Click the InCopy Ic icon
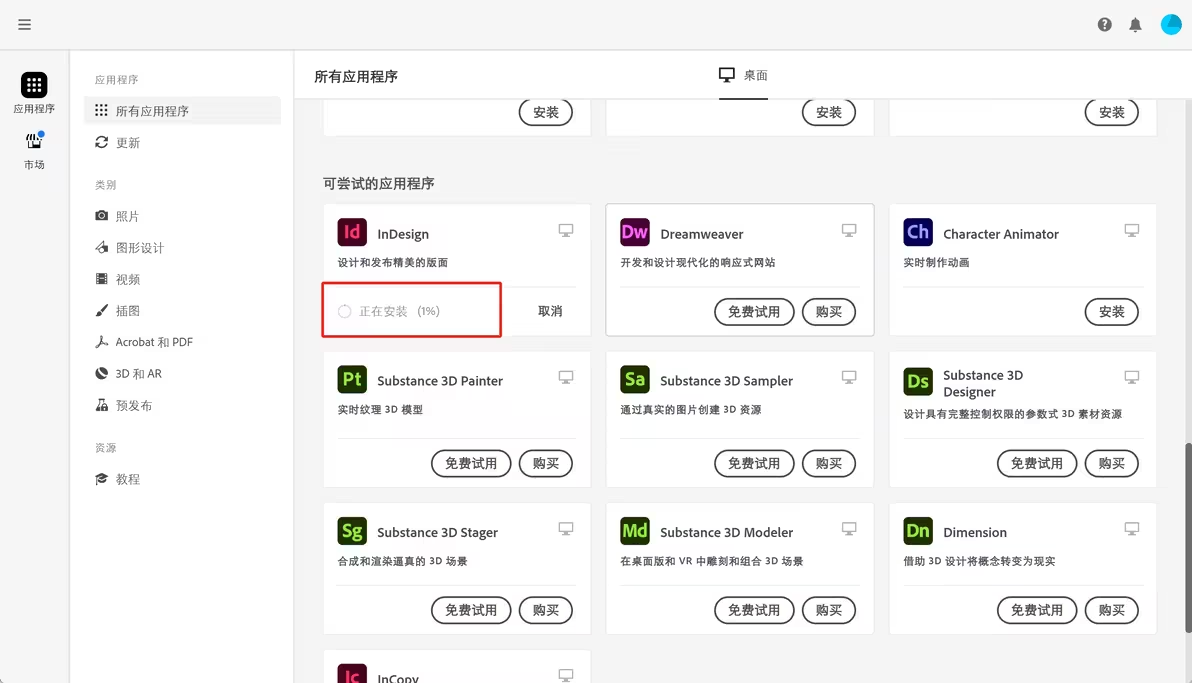 pos(351,674)
